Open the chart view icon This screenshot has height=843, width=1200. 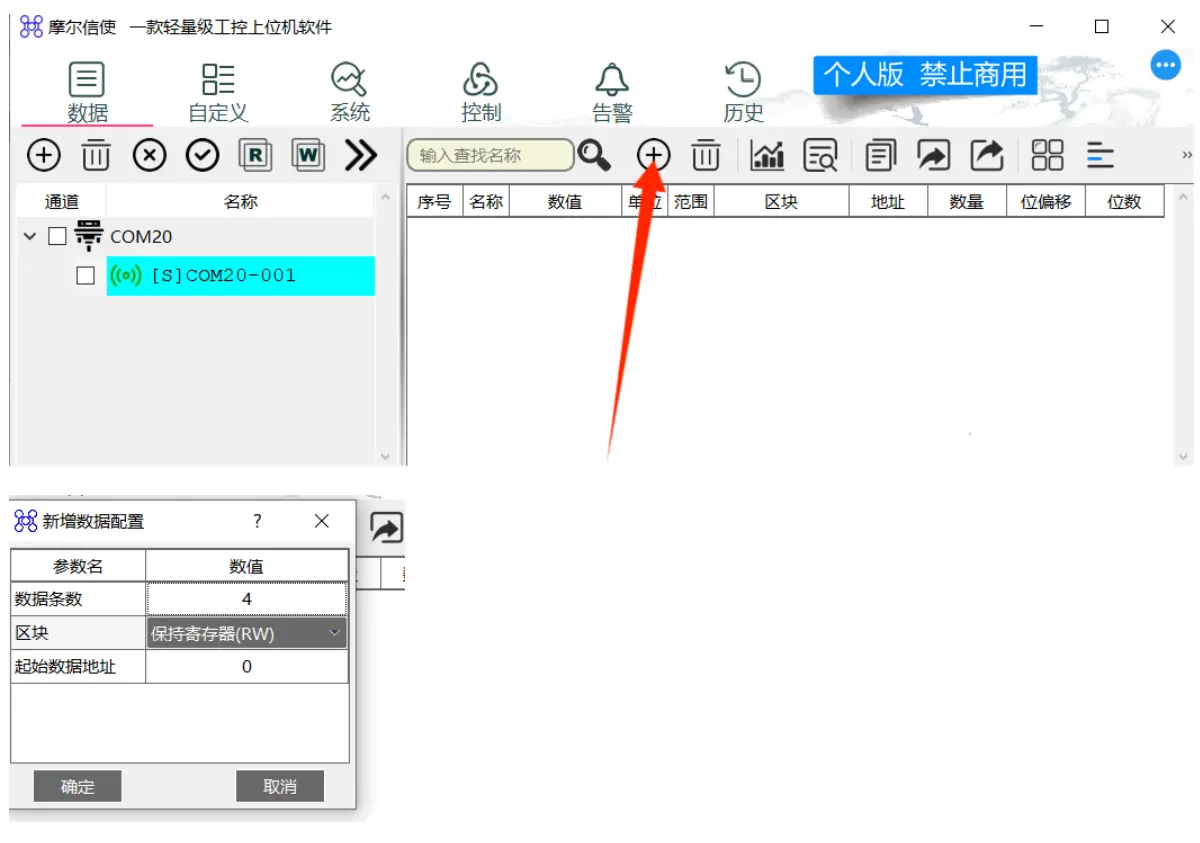click(x=768, y=155)
